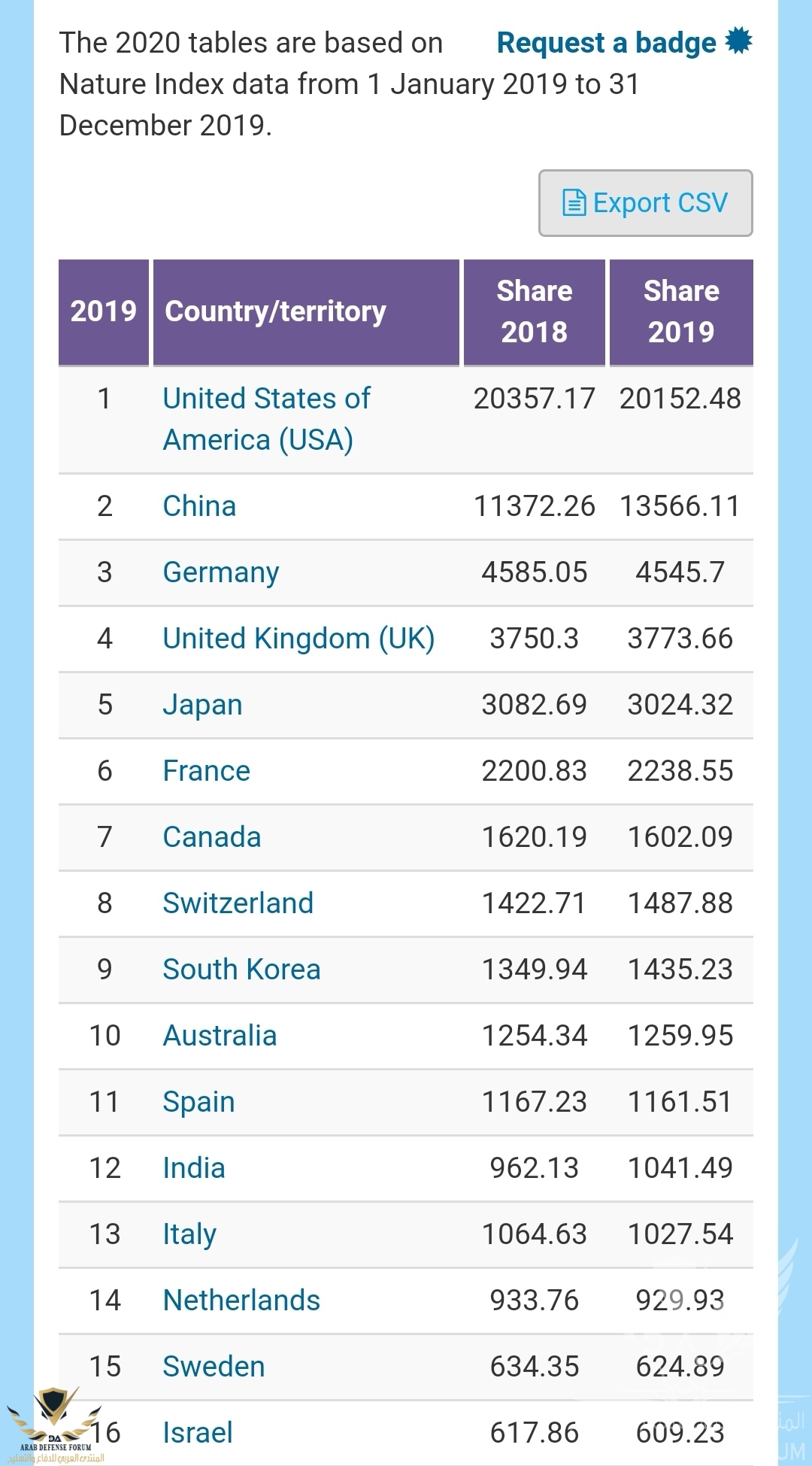Image resolution: width=812 pixels, height=1466 pixels.
Task: Click the badge star icon
Action: 739,41
